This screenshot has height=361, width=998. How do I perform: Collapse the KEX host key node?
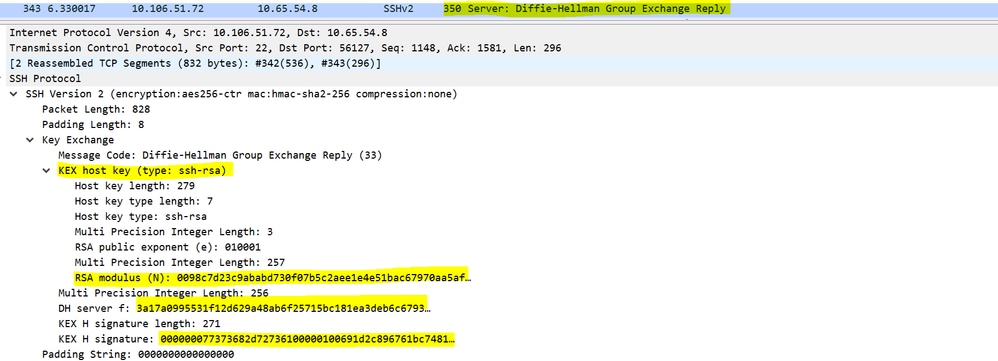tap(46, 171)
